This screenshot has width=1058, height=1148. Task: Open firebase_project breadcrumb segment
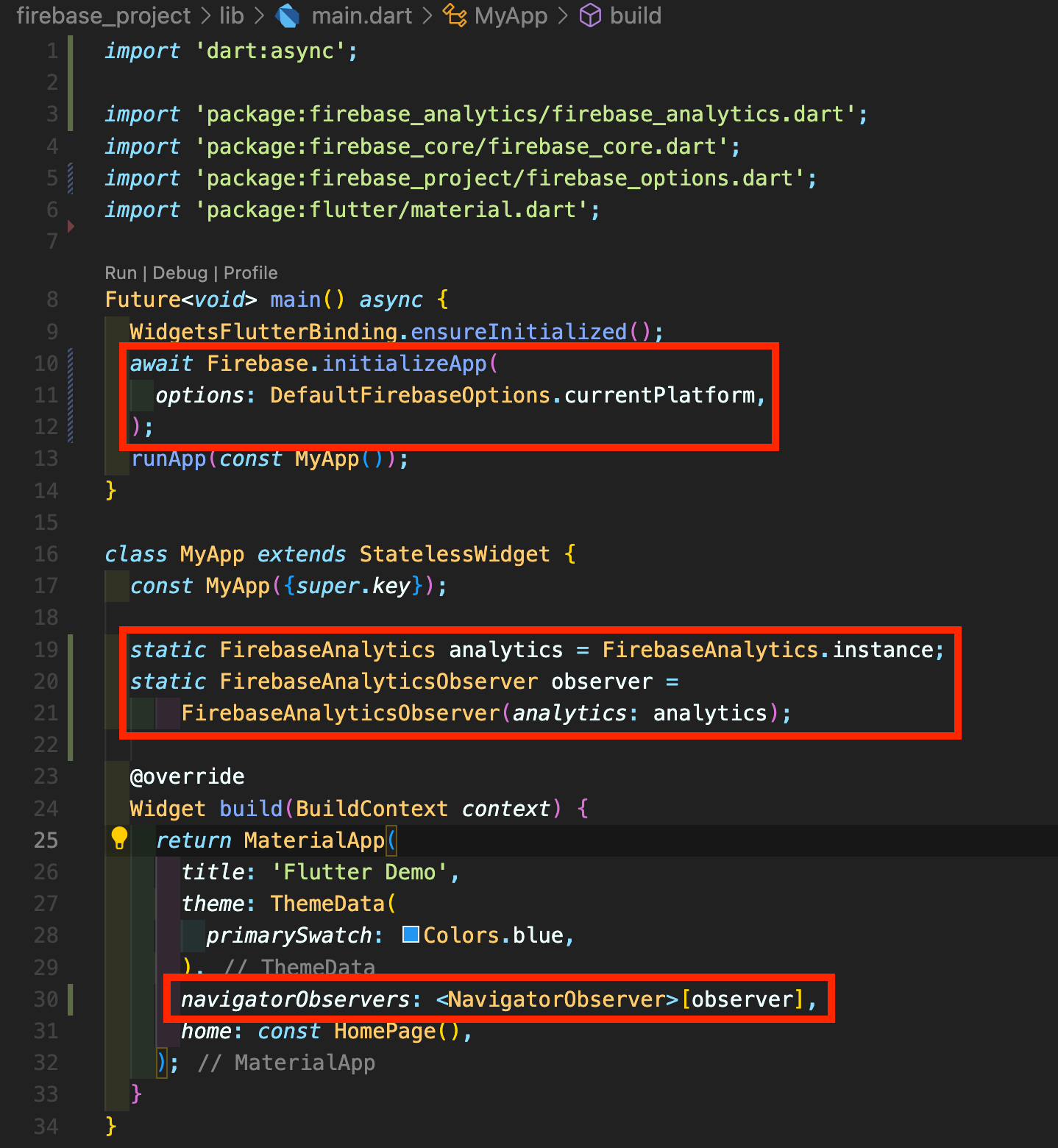(x=104, y=15)
